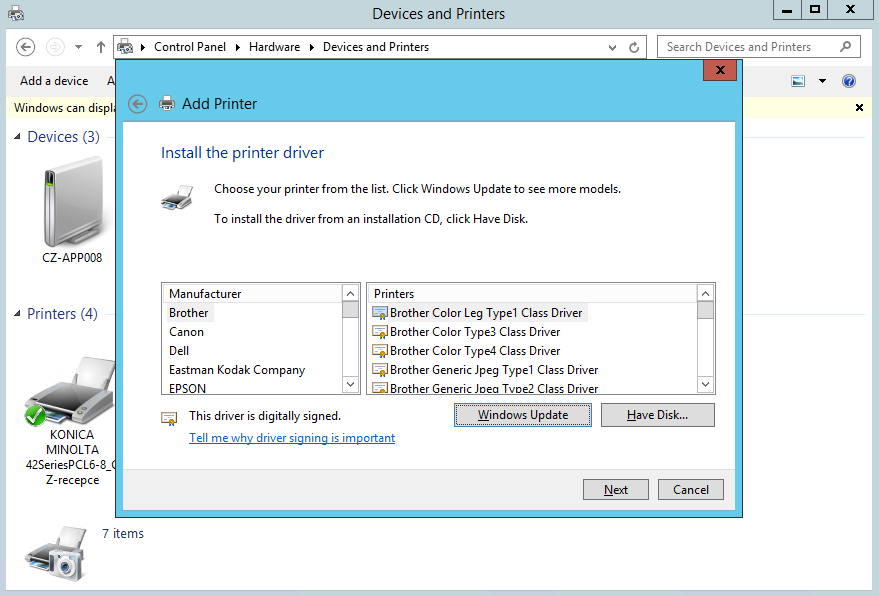
Task: Click the printer icon beside the Add Printer title
Action: (x=168, y=103)
